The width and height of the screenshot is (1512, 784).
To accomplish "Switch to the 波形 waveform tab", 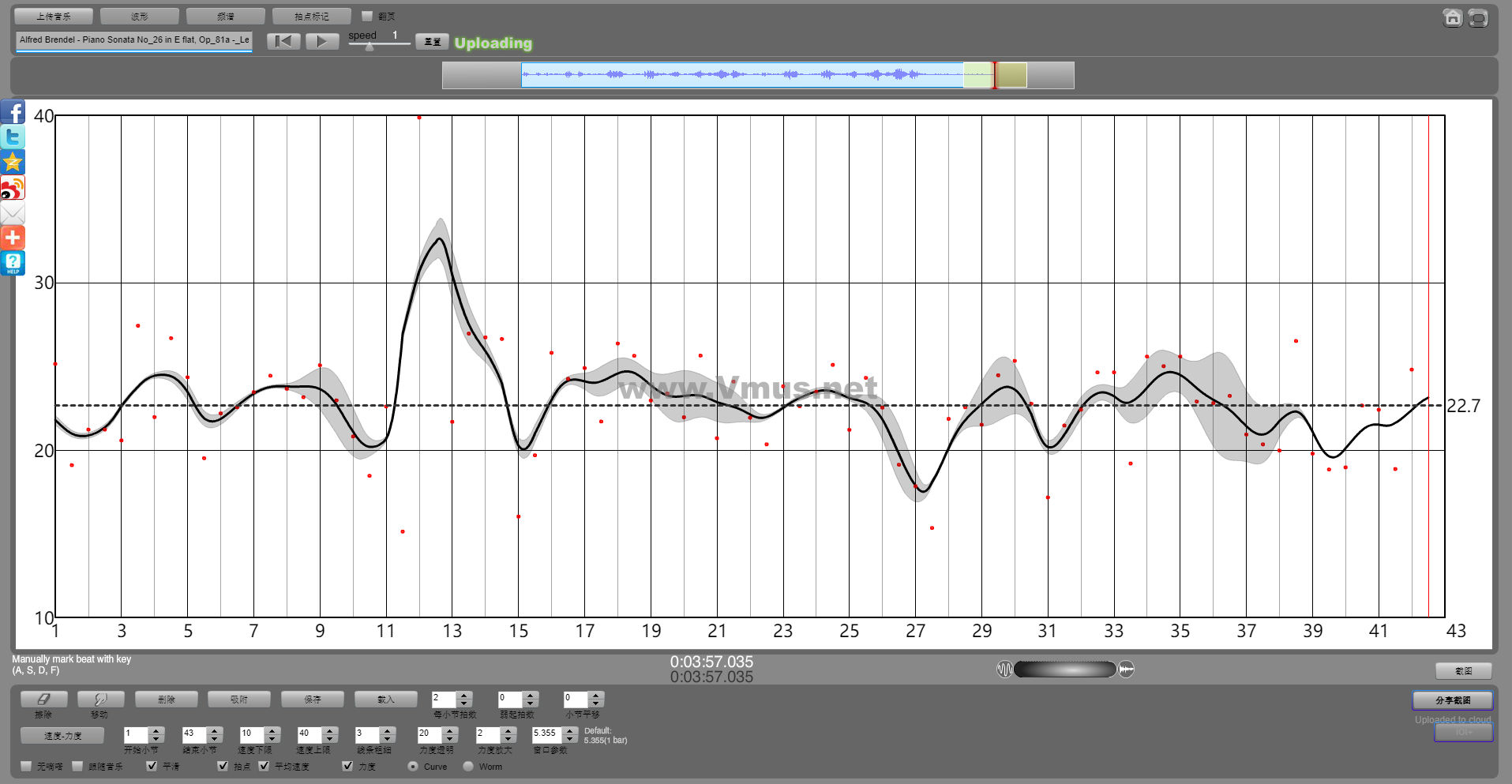I will pos(140,16).
